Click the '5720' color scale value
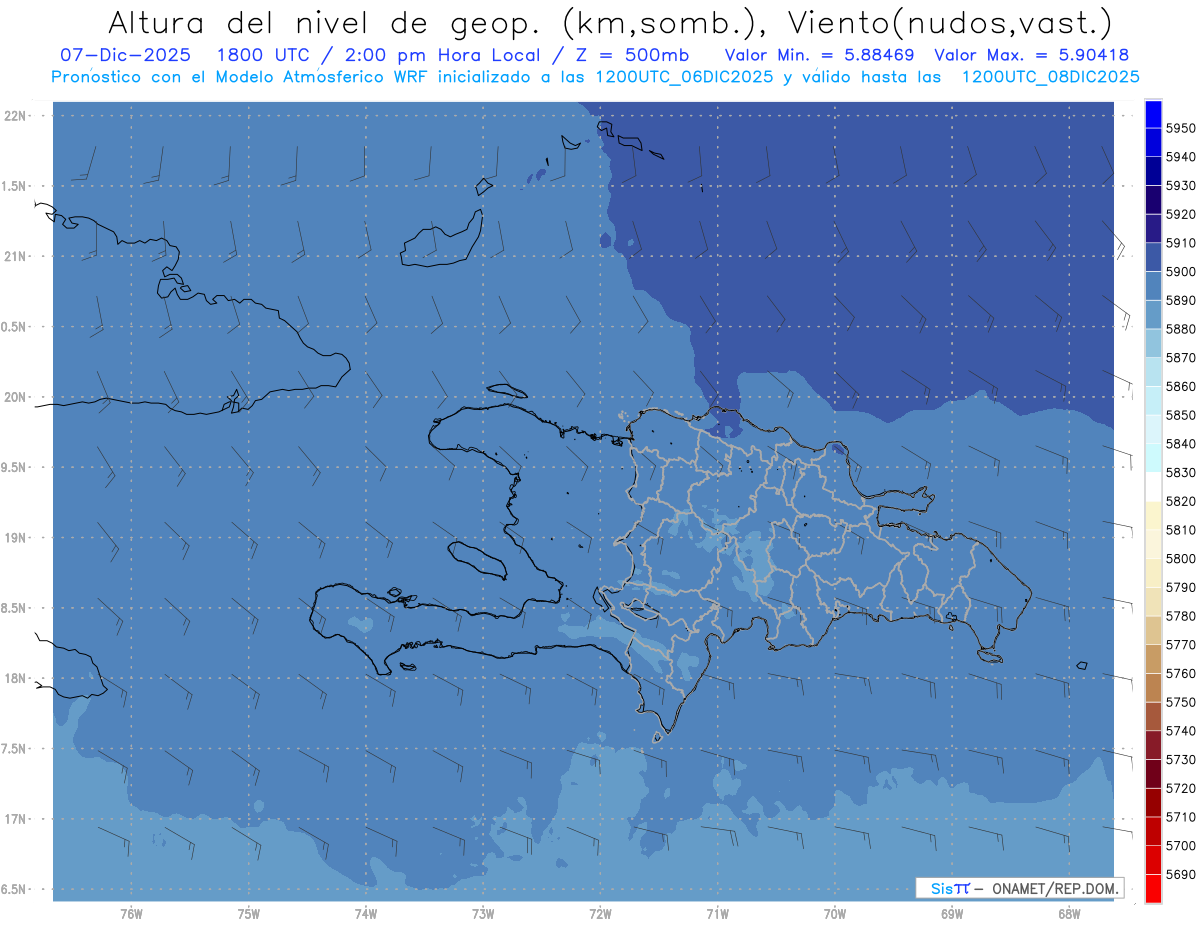 click(1181, 788)
